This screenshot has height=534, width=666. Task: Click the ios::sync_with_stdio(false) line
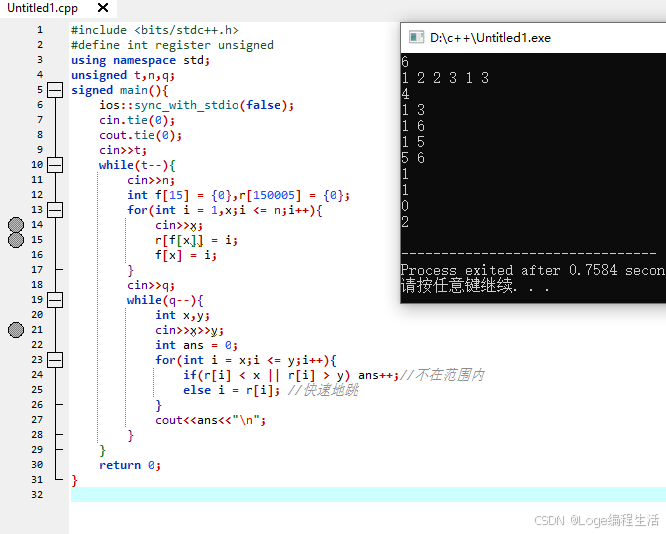(196, 105)
